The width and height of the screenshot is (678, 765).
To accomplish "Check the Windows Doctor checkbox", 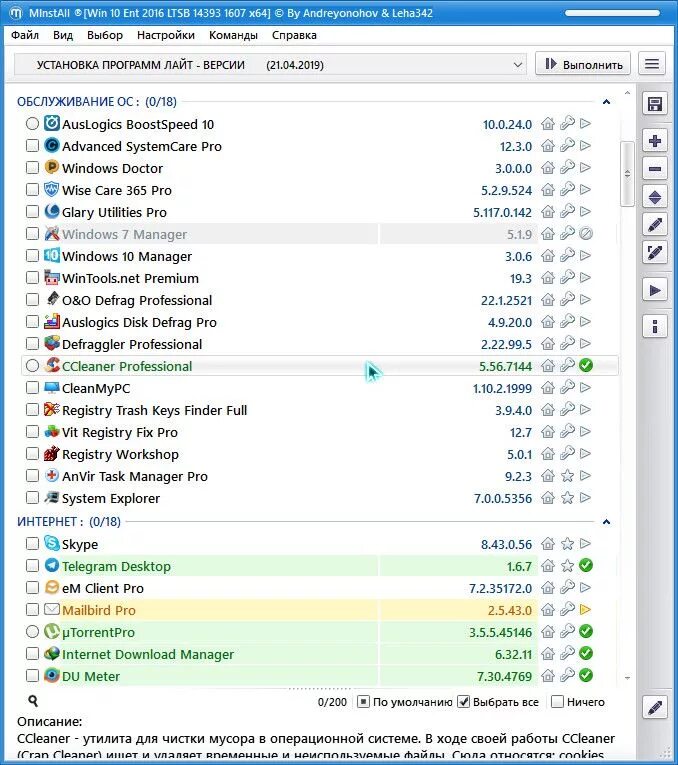I will point(32,168).
